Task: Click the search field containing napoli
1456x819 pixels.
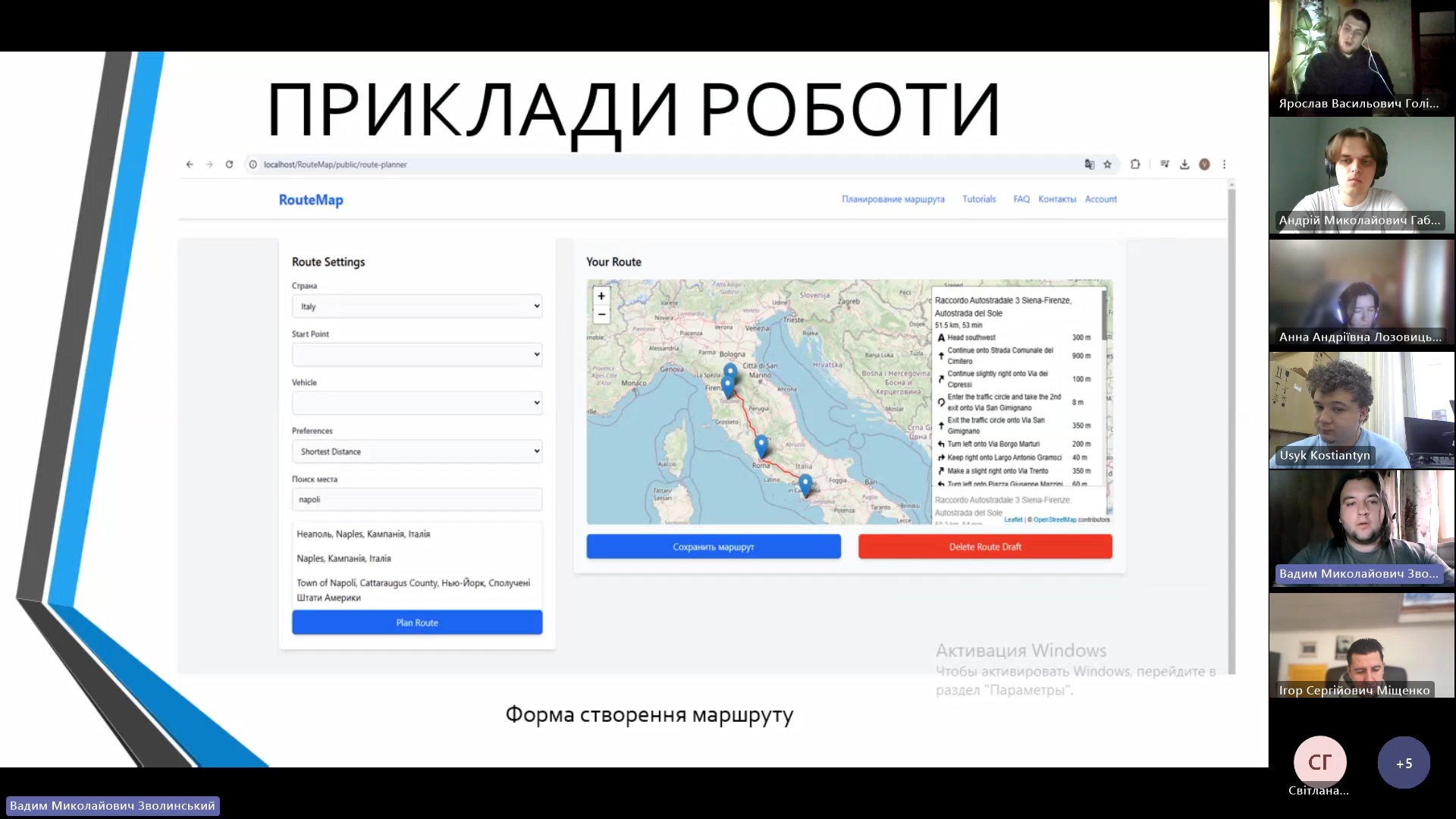Action: click(x=417, y=500)
